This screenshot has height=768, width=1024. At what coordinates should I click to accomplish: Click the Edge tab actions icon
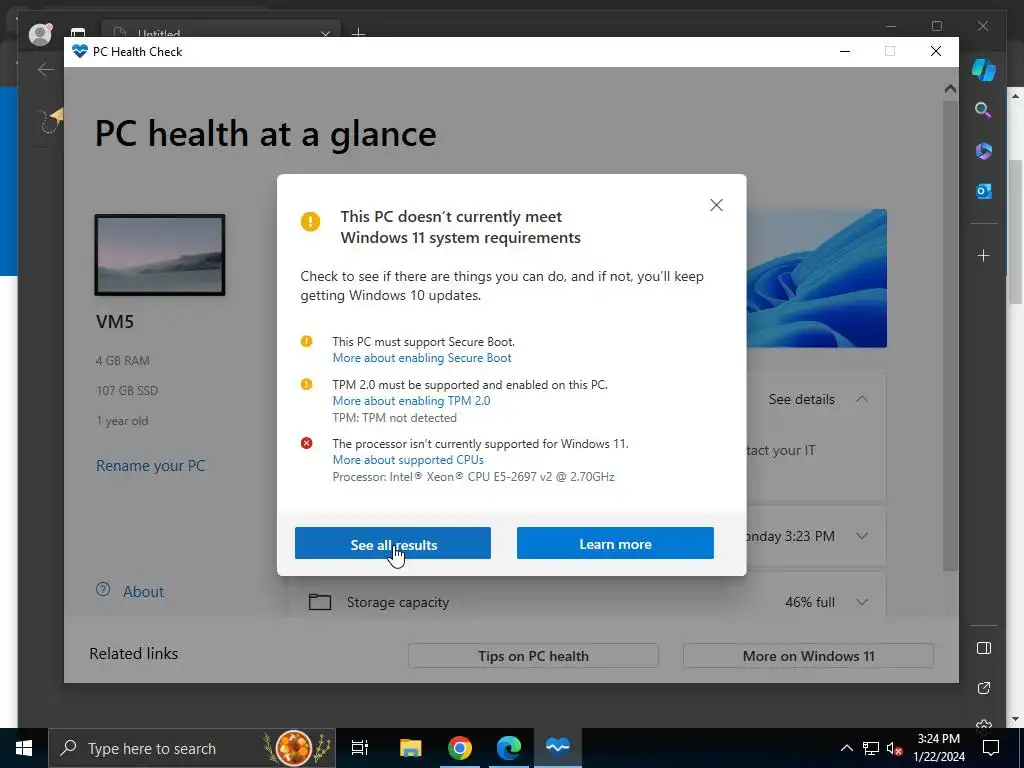point(78,33)
